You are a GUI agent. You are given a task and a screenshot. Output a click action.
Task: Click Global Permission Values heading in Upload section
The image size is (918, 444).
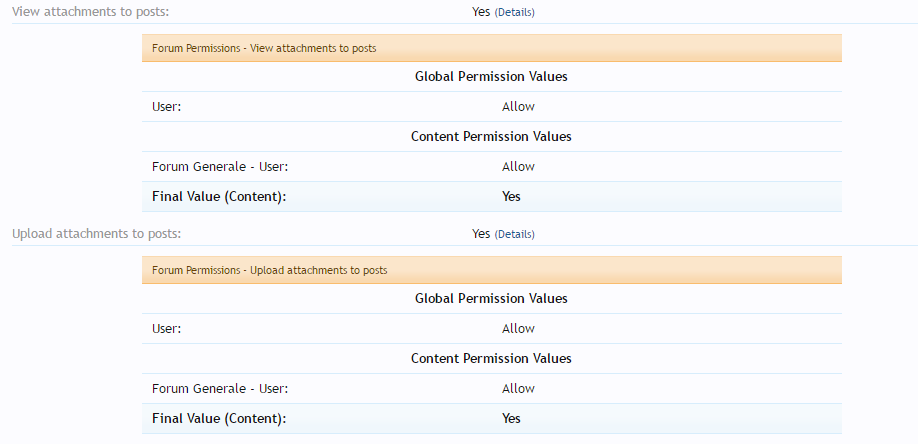pyautogui.click(x=491, y=298)
